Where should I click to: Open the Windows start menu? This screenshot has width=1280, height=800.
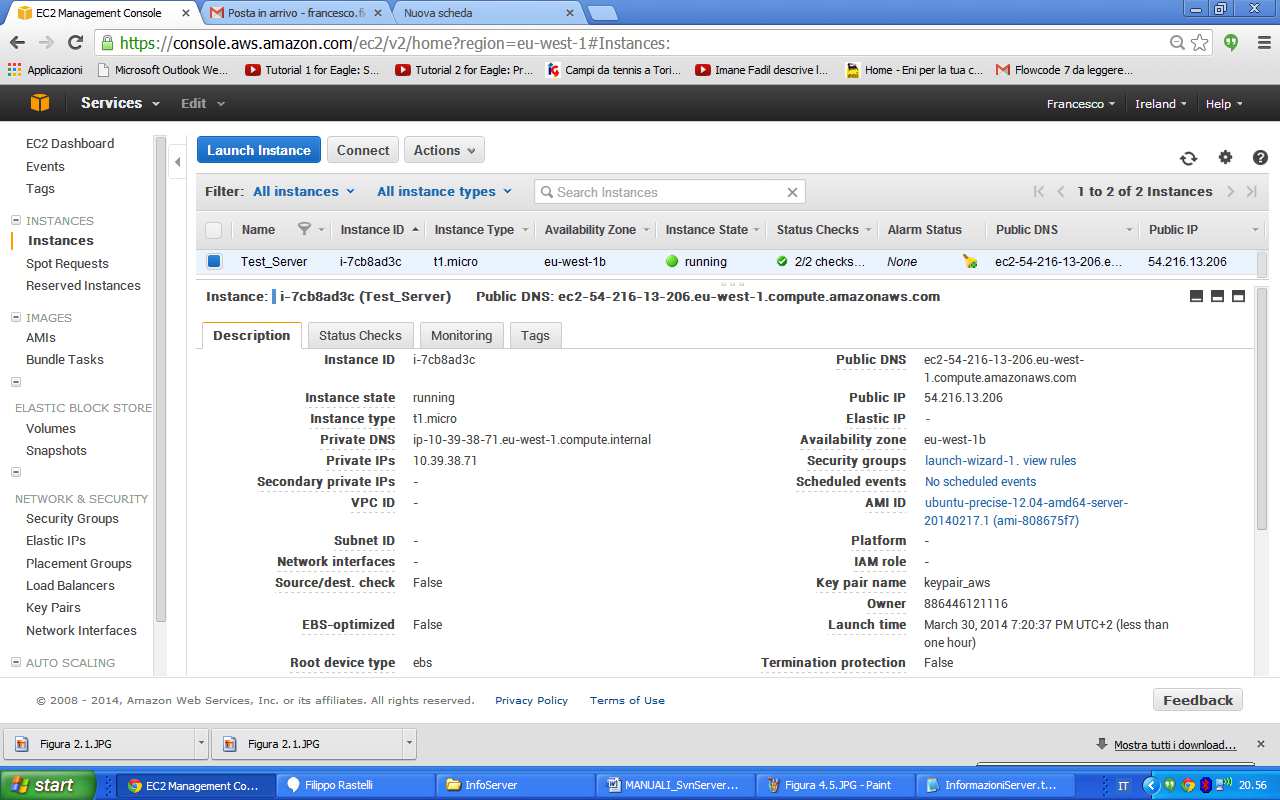[x=48, y=785]
